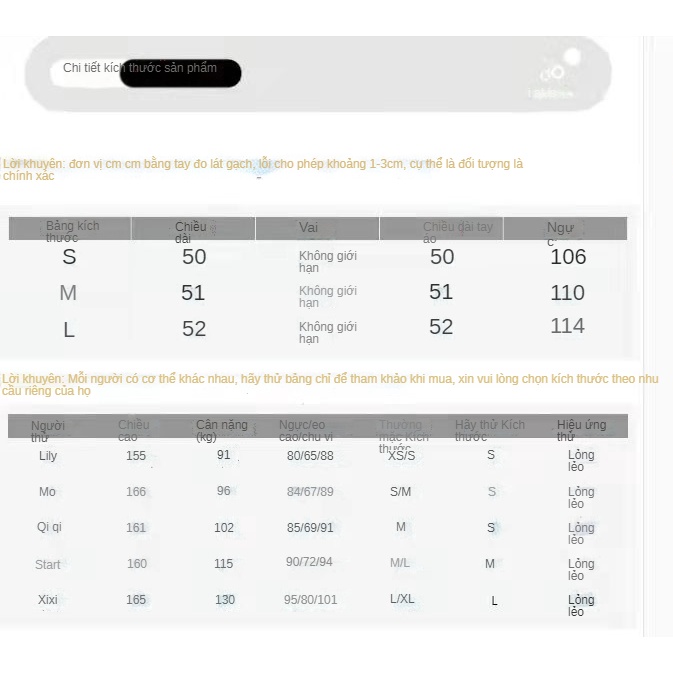
Task: Click Qi qi's height value 161
Action: [136, 528]
